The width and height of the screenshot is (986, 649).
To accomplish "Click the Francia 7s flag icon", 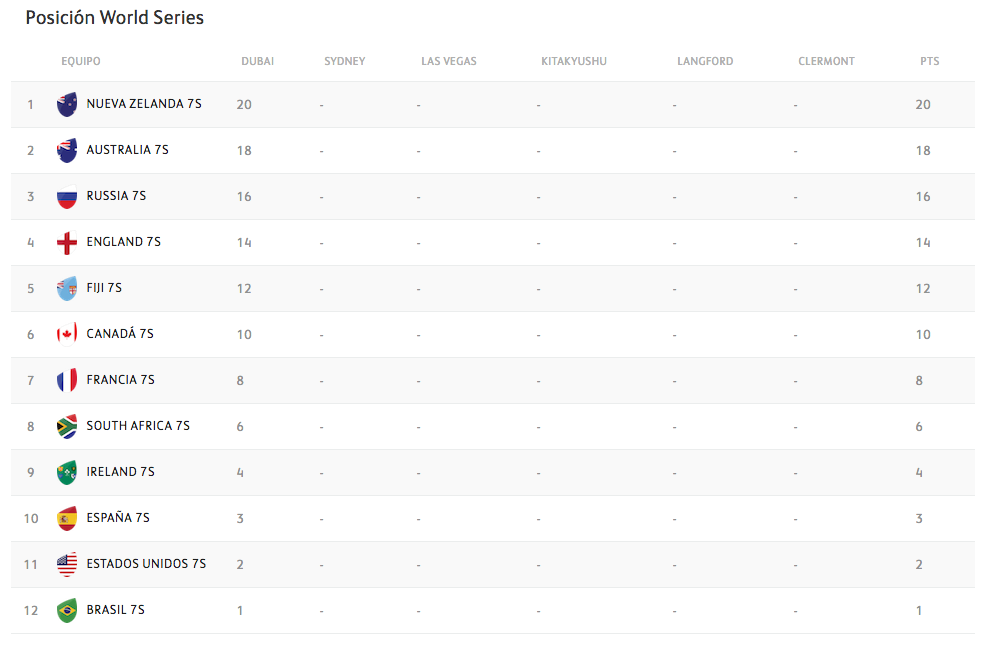I will [67, 380].
